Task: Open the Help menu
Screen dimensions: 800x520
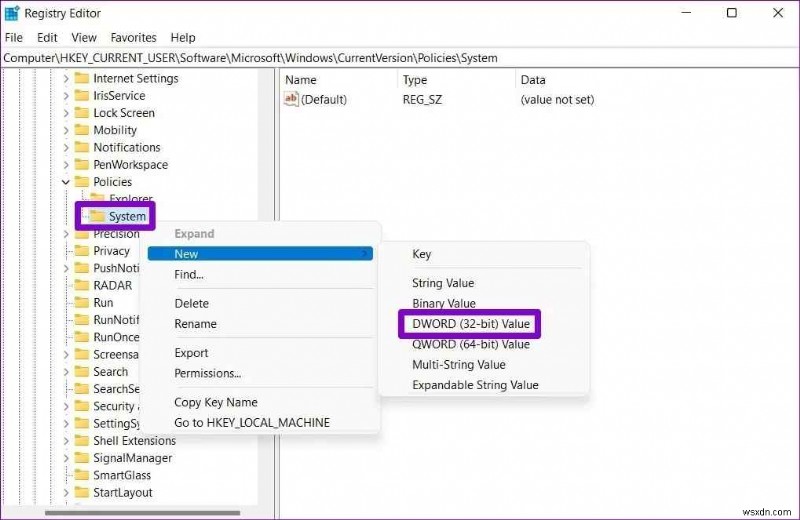Action: 183,38
